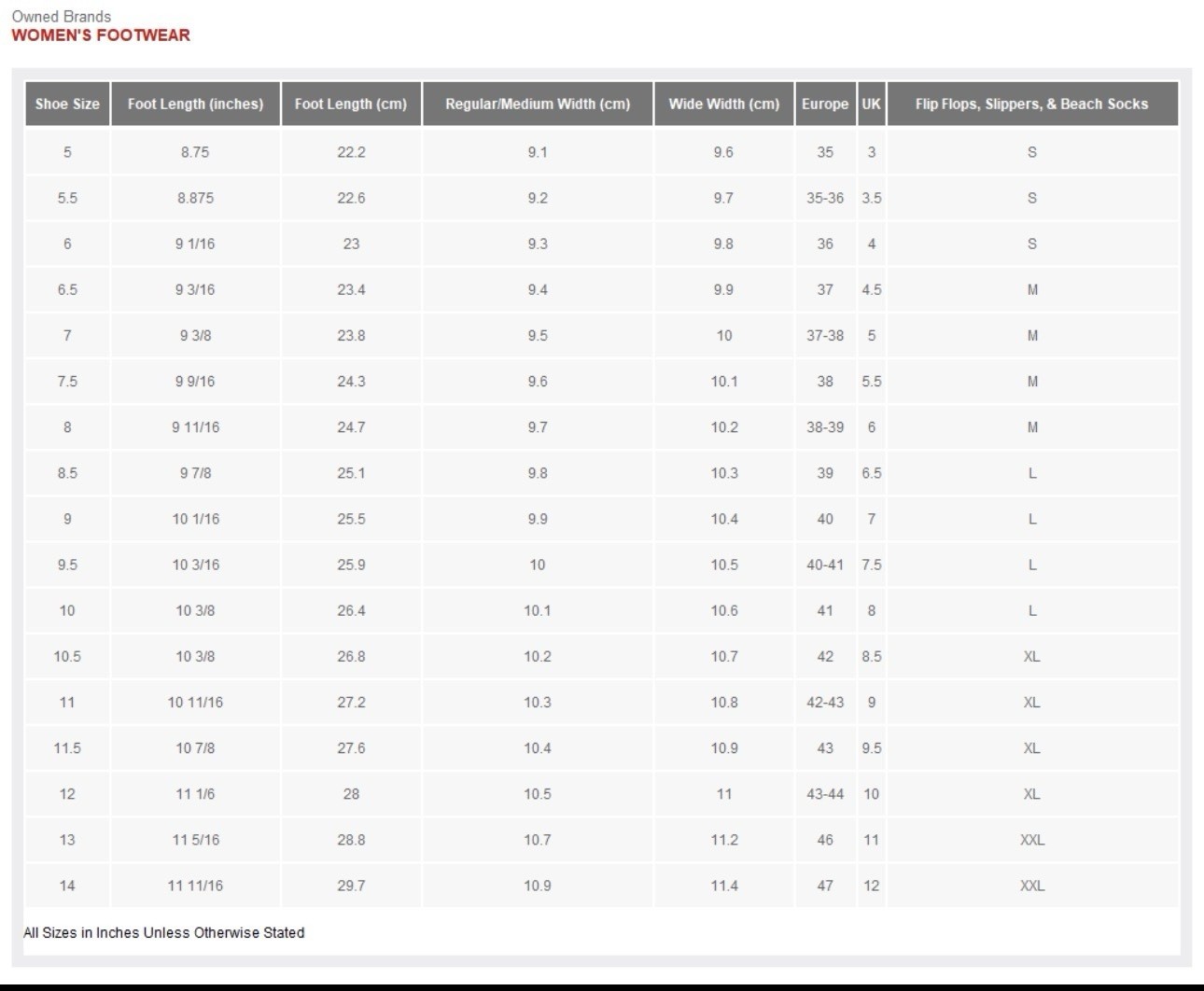Screen dimensions: 1204x991
Task: Select the 43-44 Europe size cell
Action: point(825,794)
